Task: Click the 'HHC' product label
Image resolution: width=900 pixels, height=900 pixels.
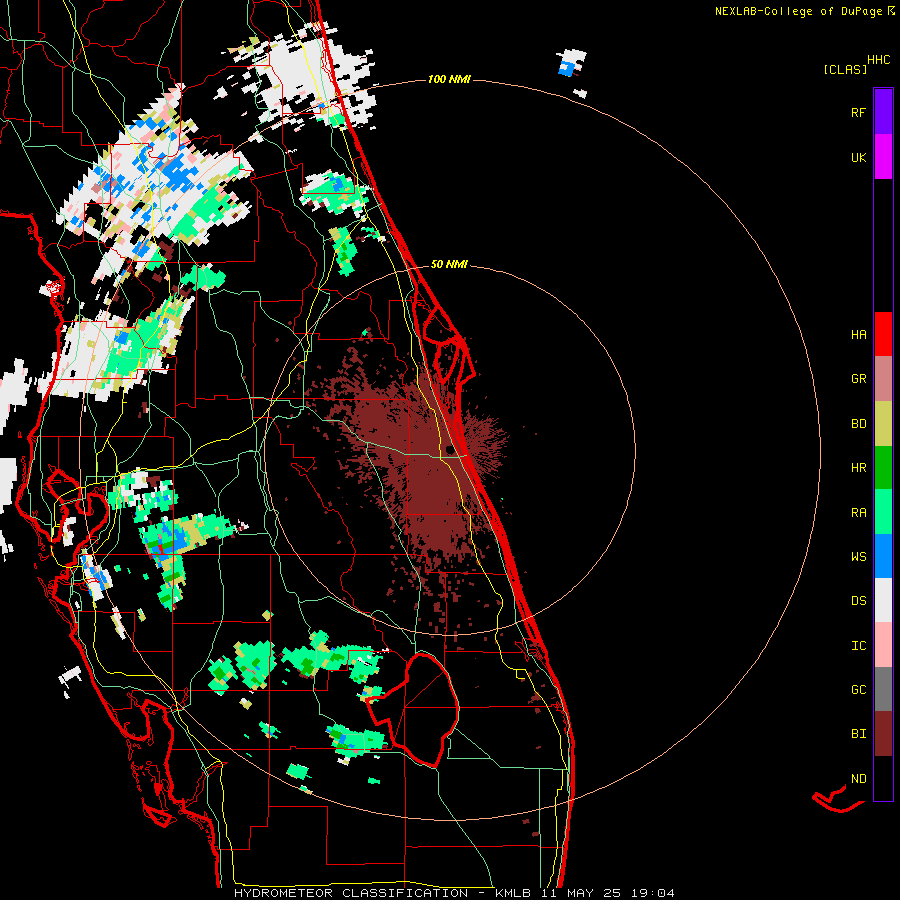Action: click(879, 60)
